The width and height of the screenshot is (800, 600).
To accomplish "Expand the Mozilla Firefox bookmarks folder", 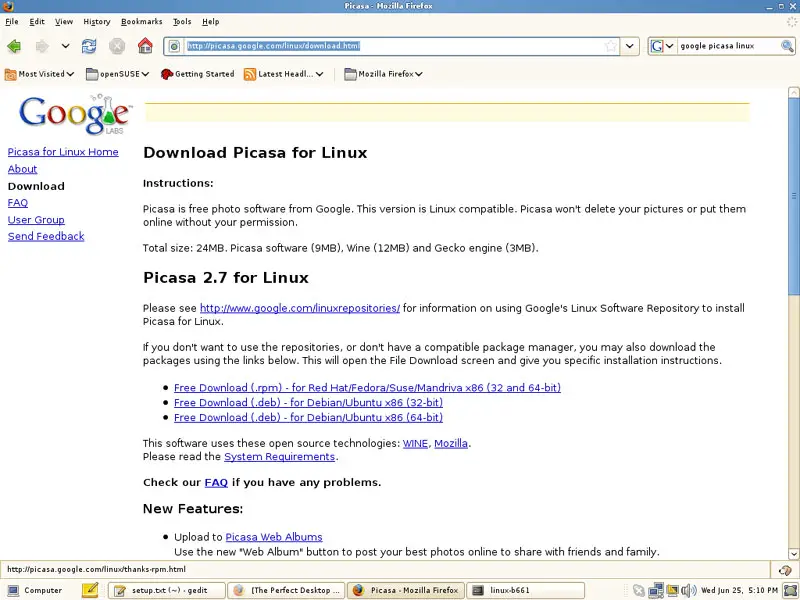I will (x=384, y=74).
